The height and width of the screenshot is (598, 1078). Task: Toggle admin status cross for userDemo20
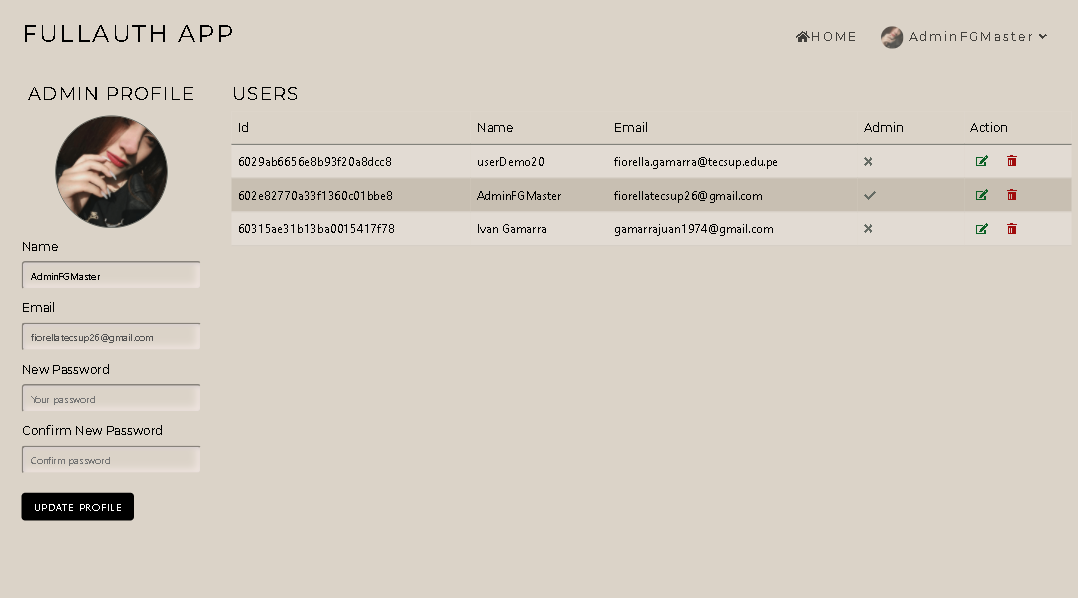click(x=868, y=160)
